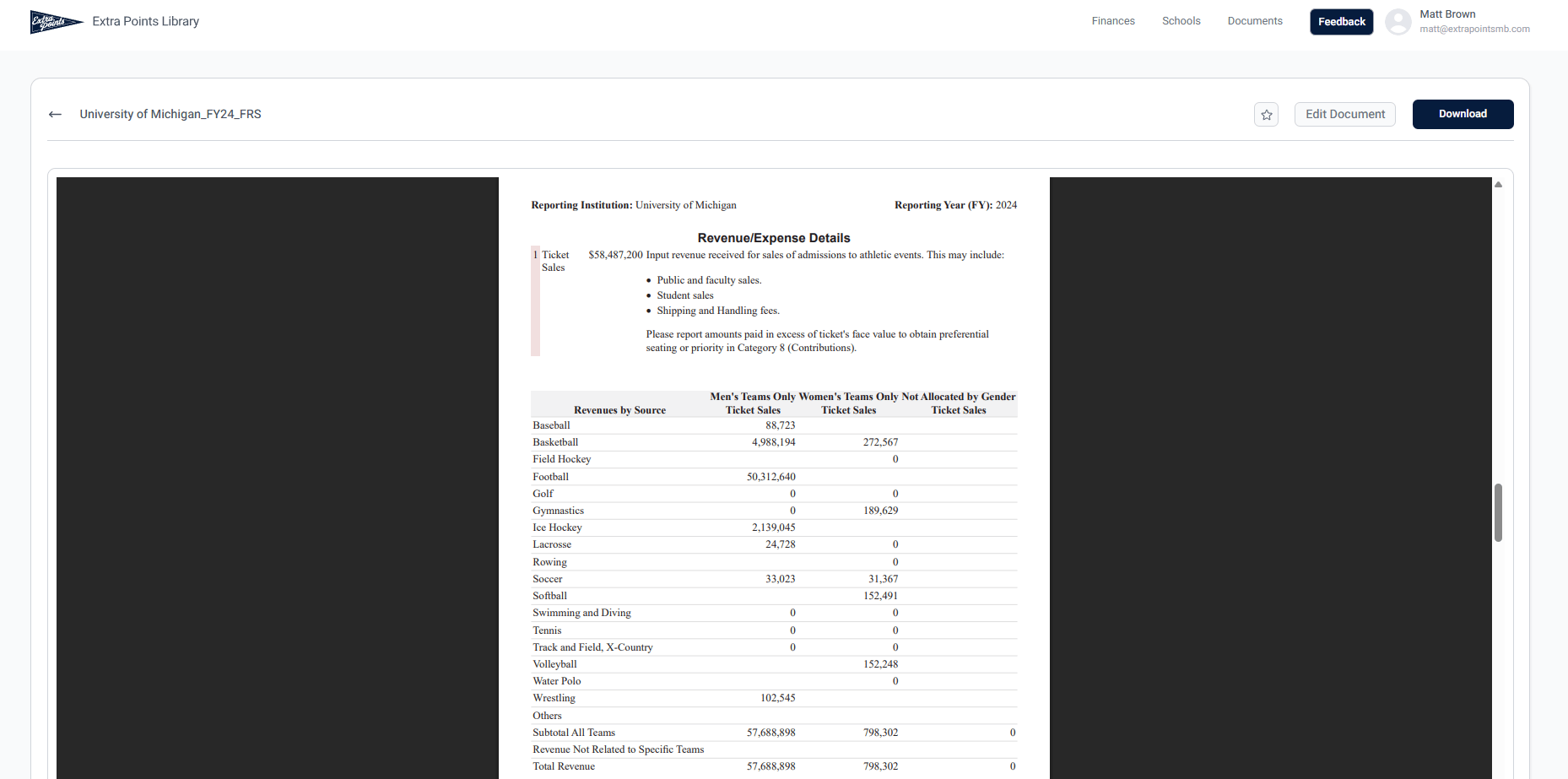Click the document viewer scrollbar thumb
Viewport: 1568px width, 779px height.
tap(1498, 512)
